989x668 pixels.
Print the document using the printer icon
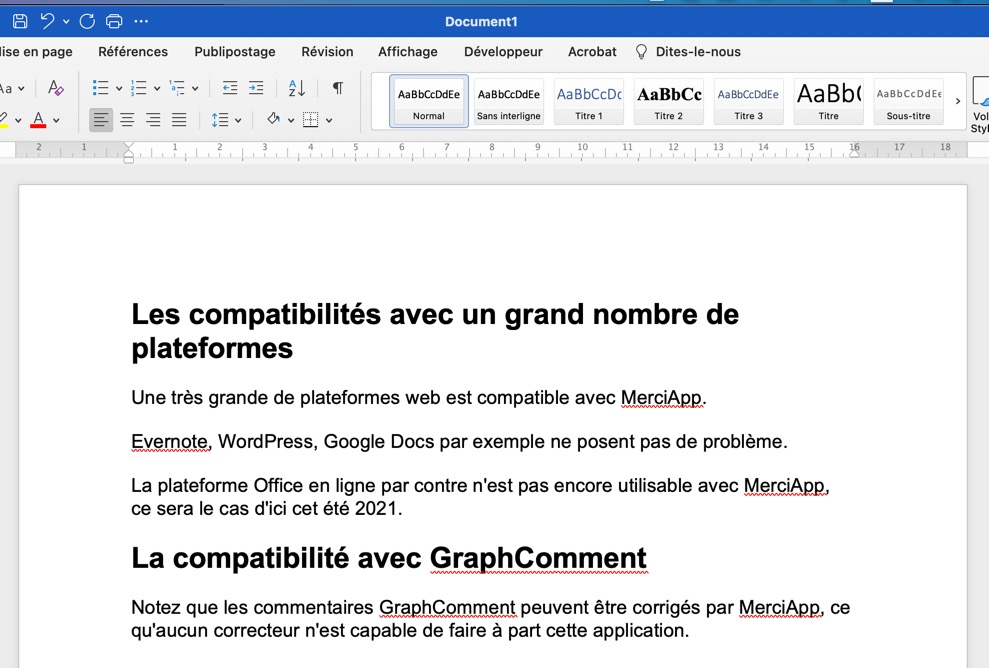click(x=114, y=21)
